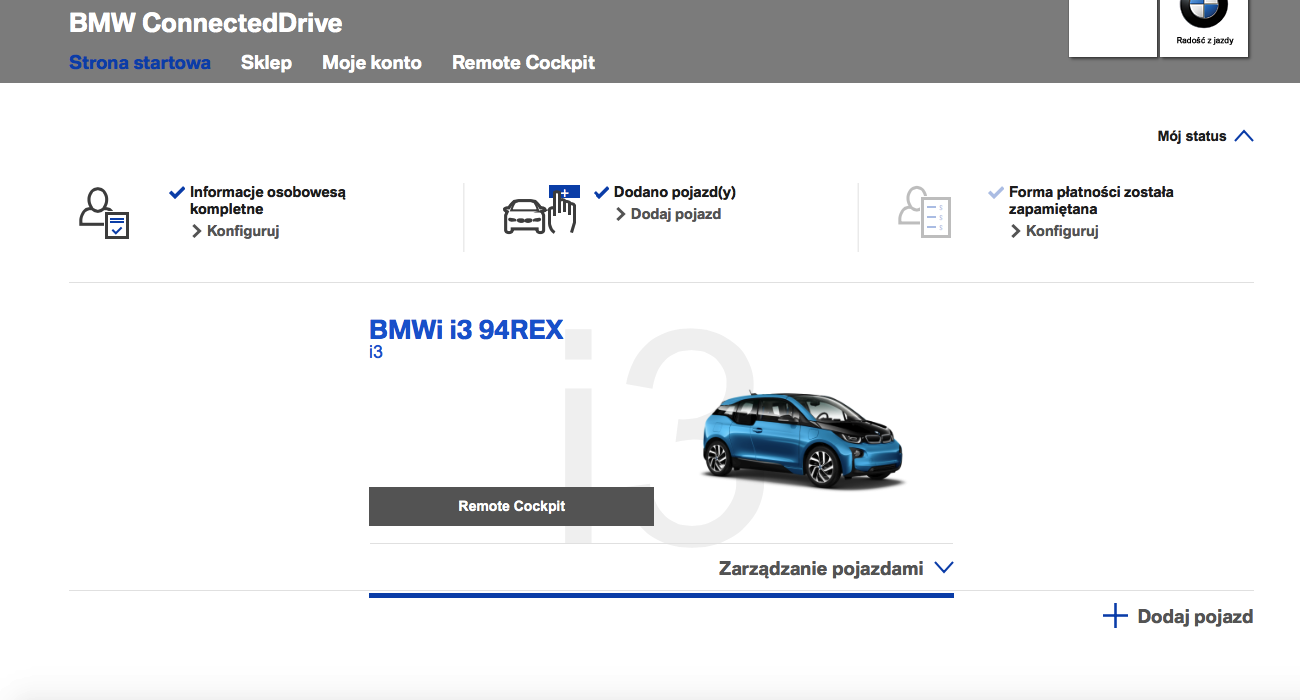This screenshot has width=1300, height=700.
Task: Click the Remote Cockpit grey button
Action: coord(511,506)
